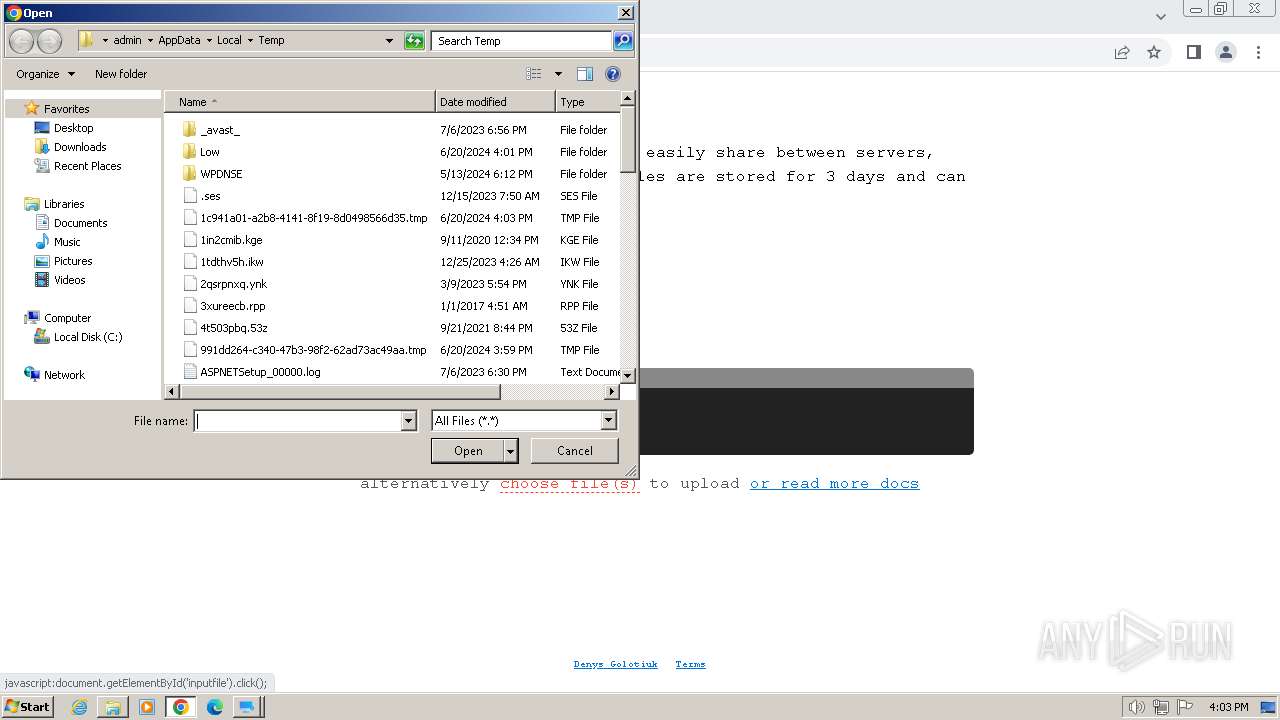Open the Denys Golotiuk footer link
Image resolution: width=1280 pixels, height=720 pixels.
coord(615,664)
